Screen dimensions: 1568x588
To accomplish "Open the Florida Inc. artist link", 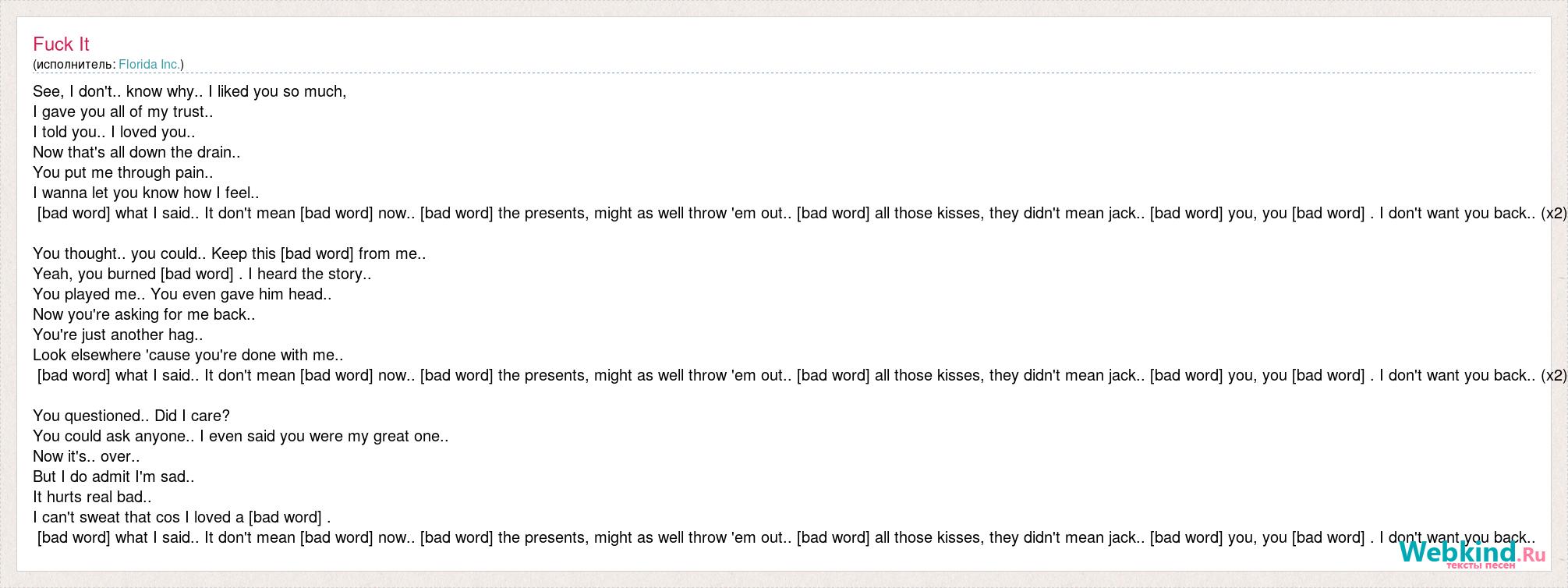I will click(x=149, y=65).
